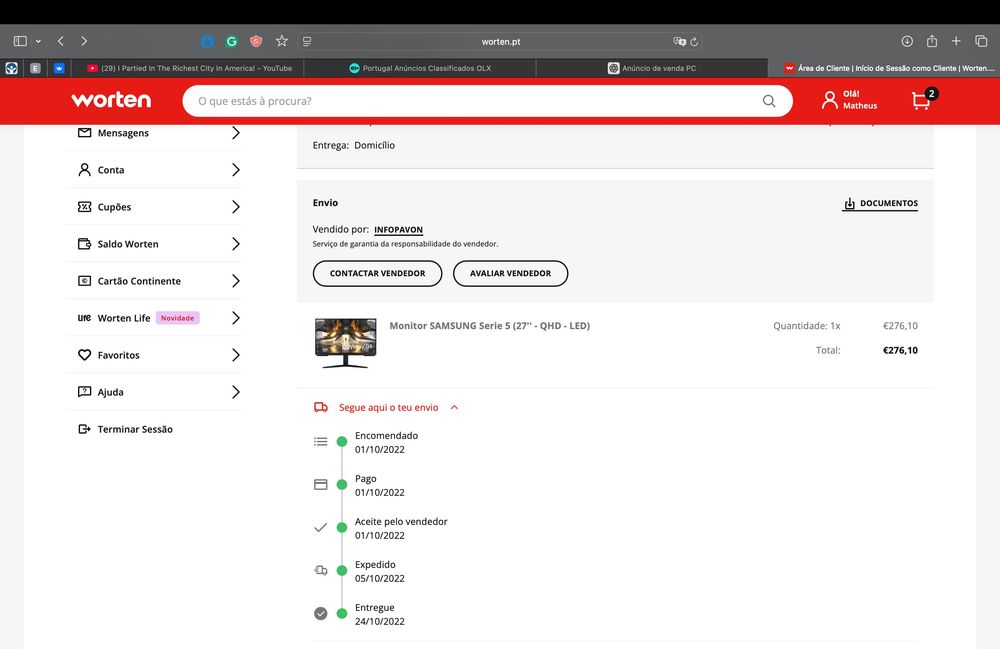Click the 'Aceite pelo vendedor' checkmark icon
1000x649 pixels.
click(321, 527)
